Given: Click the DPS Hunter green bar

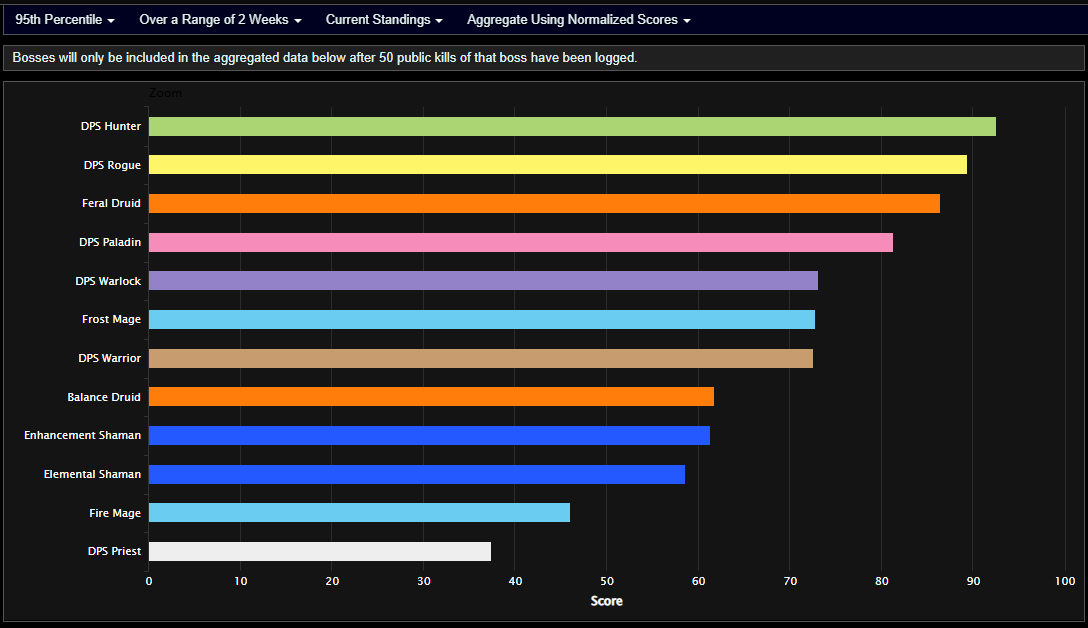Looking at the screenshot, I should [x=570, y=126].
